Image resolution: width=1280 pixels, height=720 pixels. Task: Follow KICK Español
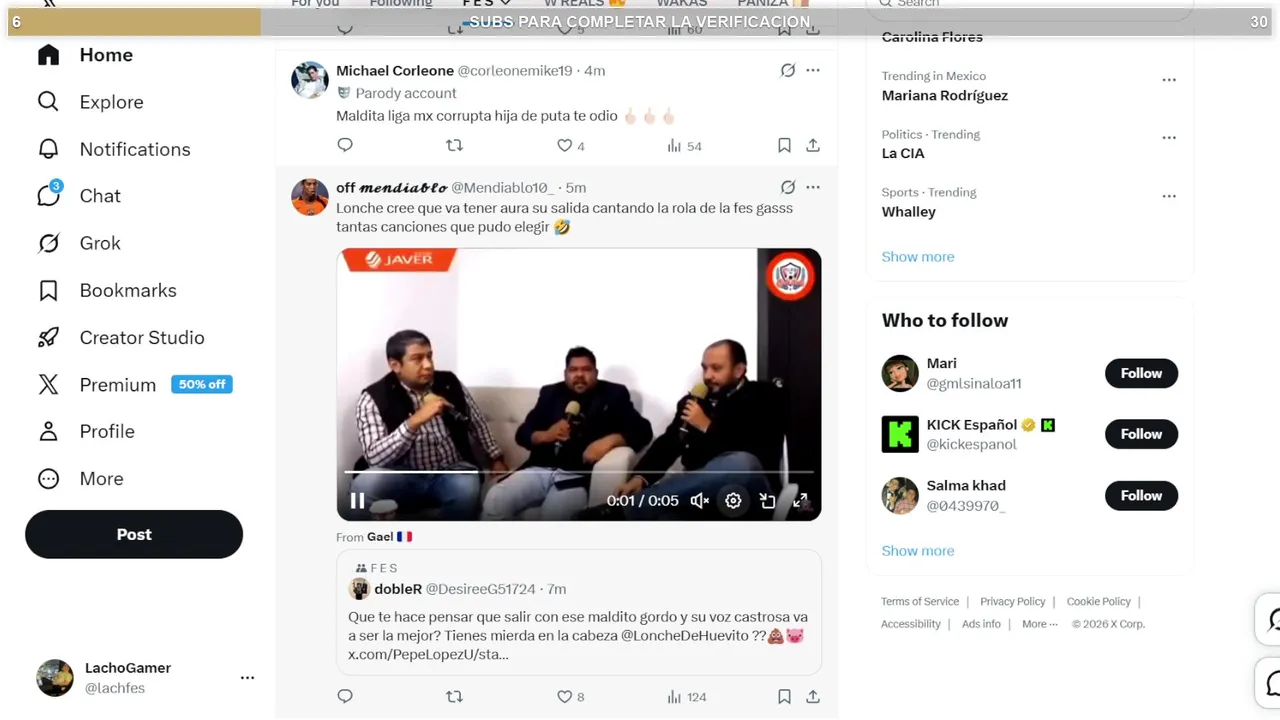click(x=1141, y=434)
